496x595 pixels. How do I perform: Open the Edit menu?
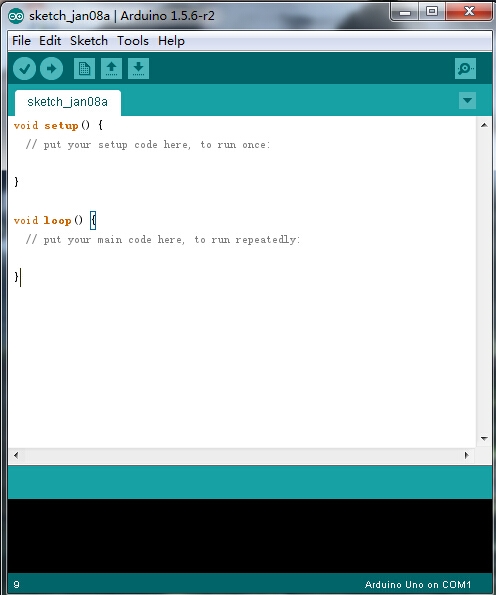50,41
